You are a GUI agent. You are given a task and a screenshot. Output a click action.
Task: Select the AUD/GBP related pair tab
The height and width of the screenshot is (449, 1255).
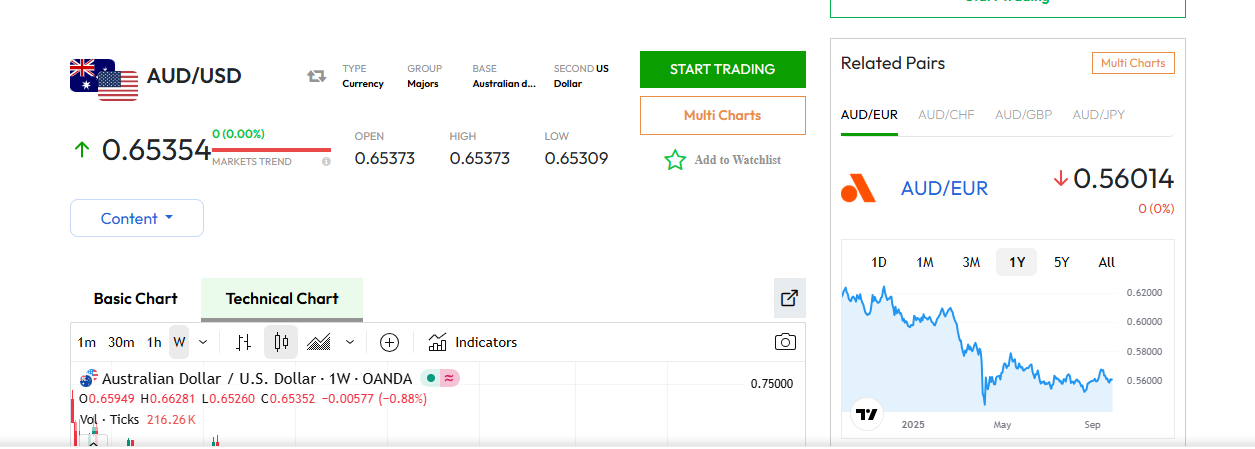tap(1023, 115)
